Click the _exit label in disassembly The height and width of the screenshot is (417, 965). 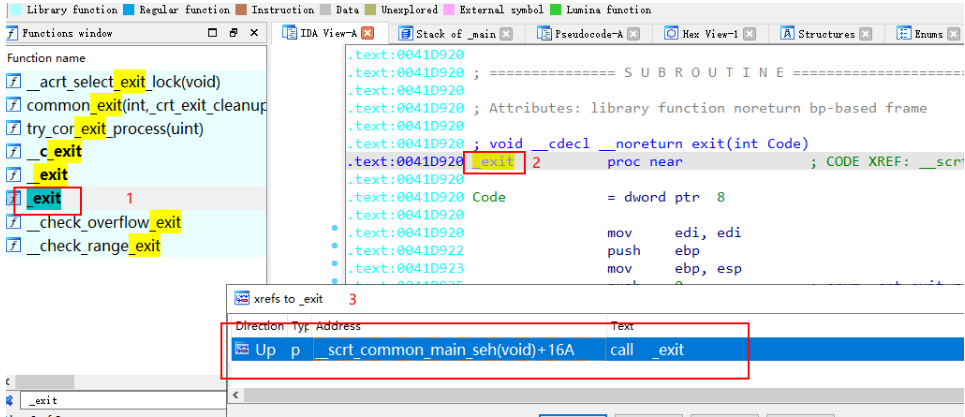[493, 162]
